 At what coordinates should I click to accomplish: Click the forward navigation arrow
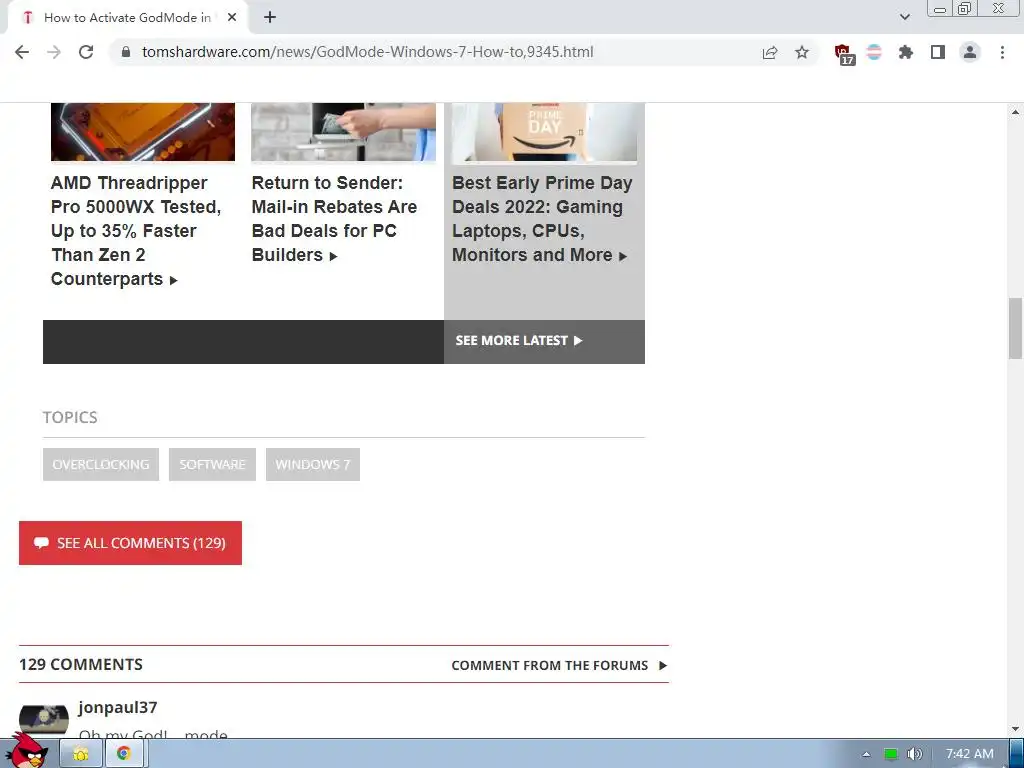click(54, 52)
